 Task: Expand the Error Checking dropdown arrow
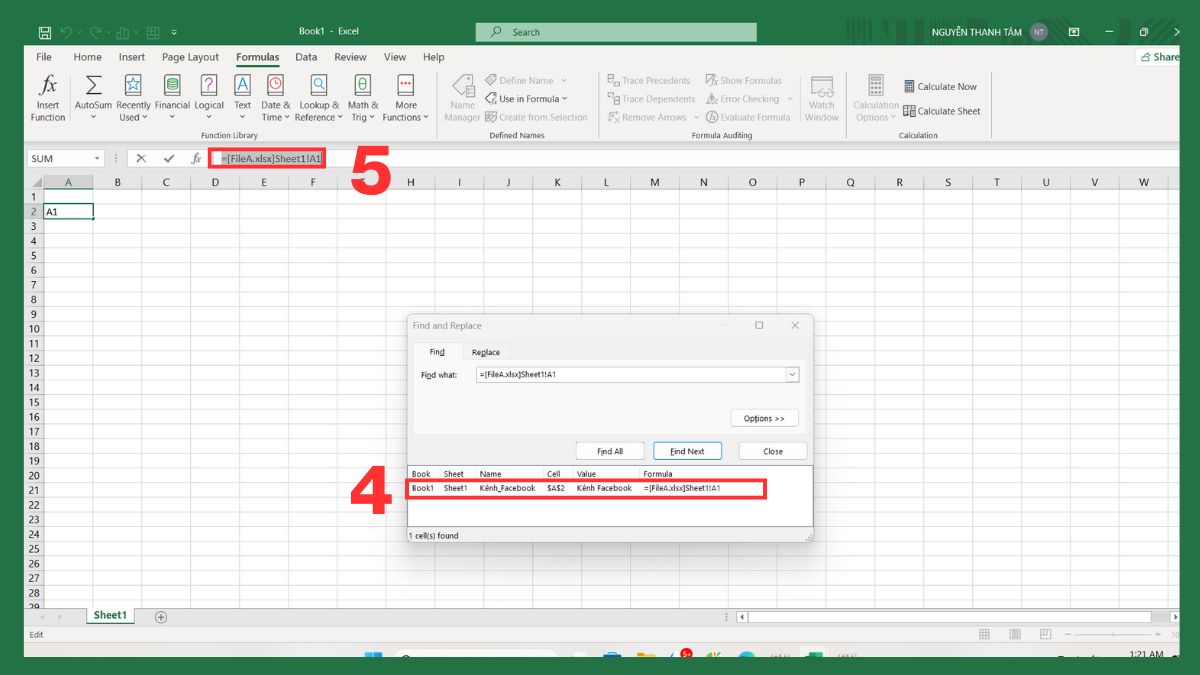click(x=789, y=99)
